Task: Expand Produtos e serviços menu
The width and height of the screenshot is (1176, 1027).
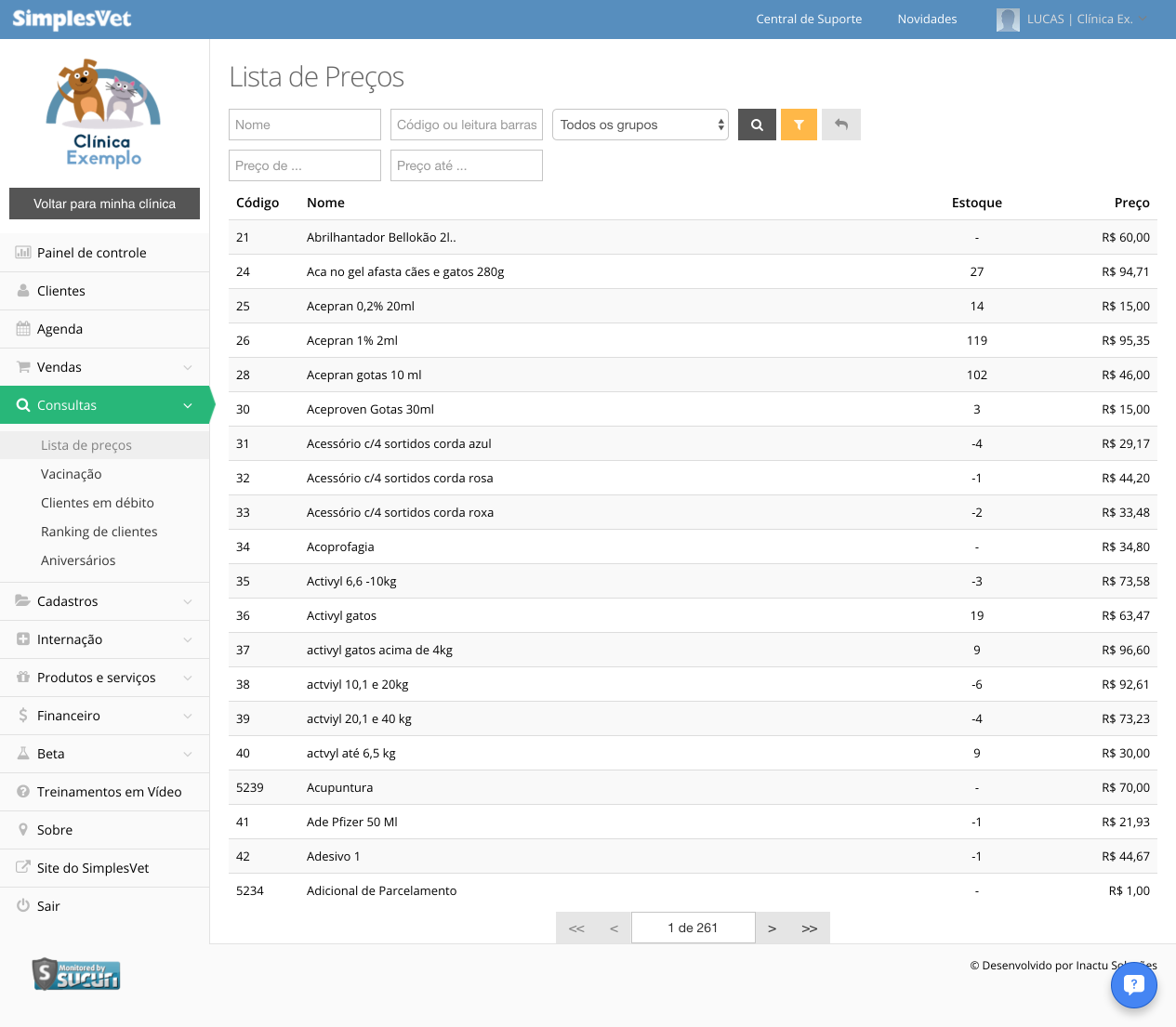Action: click(x=104, y=678)
